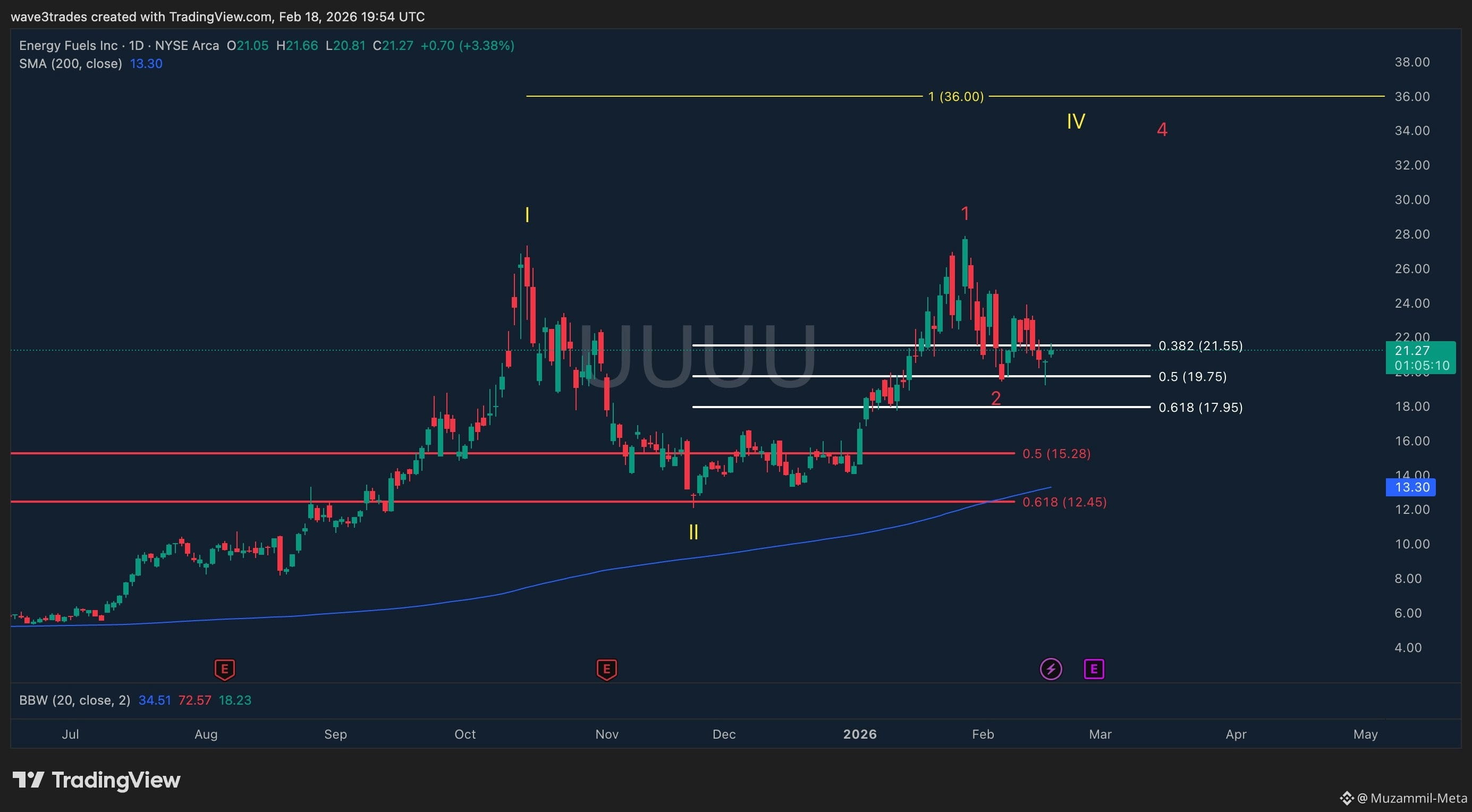Screen dimensions: 1472x812
Task: Open the purple lightning bolt event marker
Action: click(1051, 669)
